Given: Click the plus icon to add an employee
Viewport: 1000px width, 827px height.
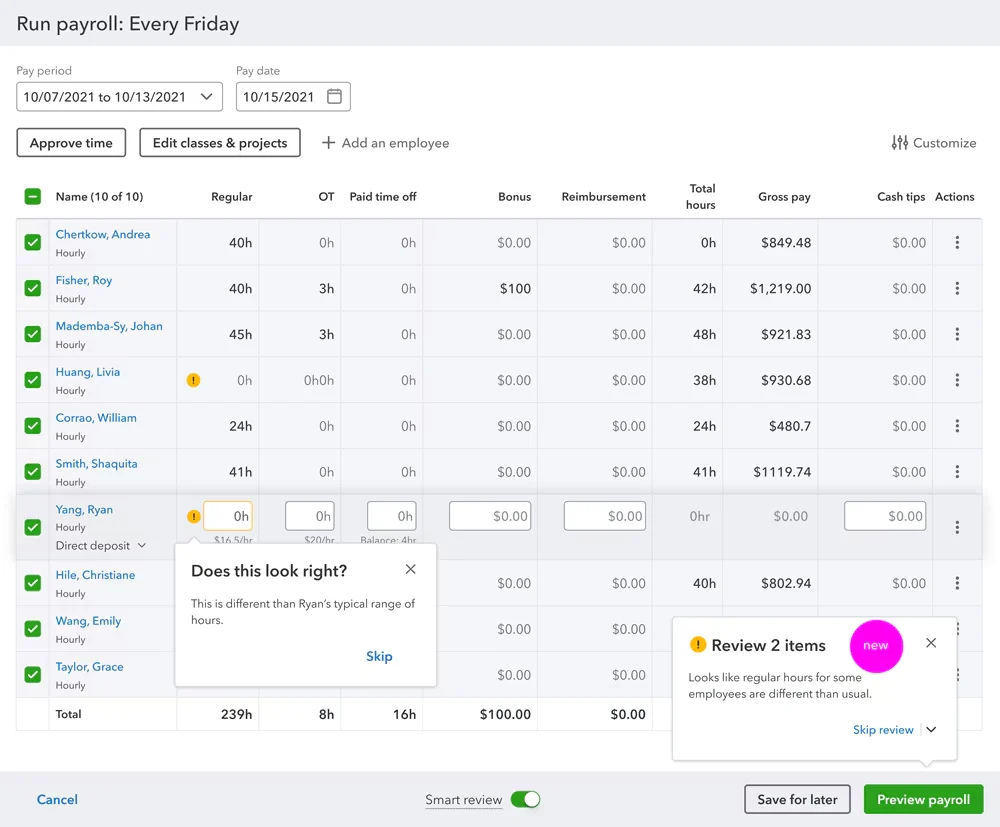Looking at the screenshot, I should coord(328,143).
